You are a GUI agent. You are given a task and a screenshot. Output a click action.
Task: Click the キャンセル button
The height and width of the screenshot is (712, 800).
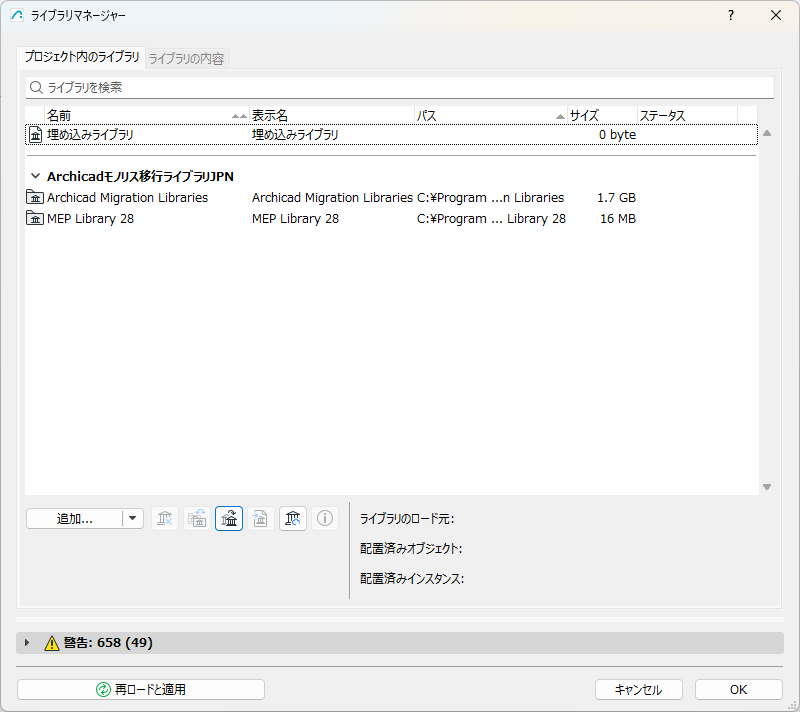(639, 690)
